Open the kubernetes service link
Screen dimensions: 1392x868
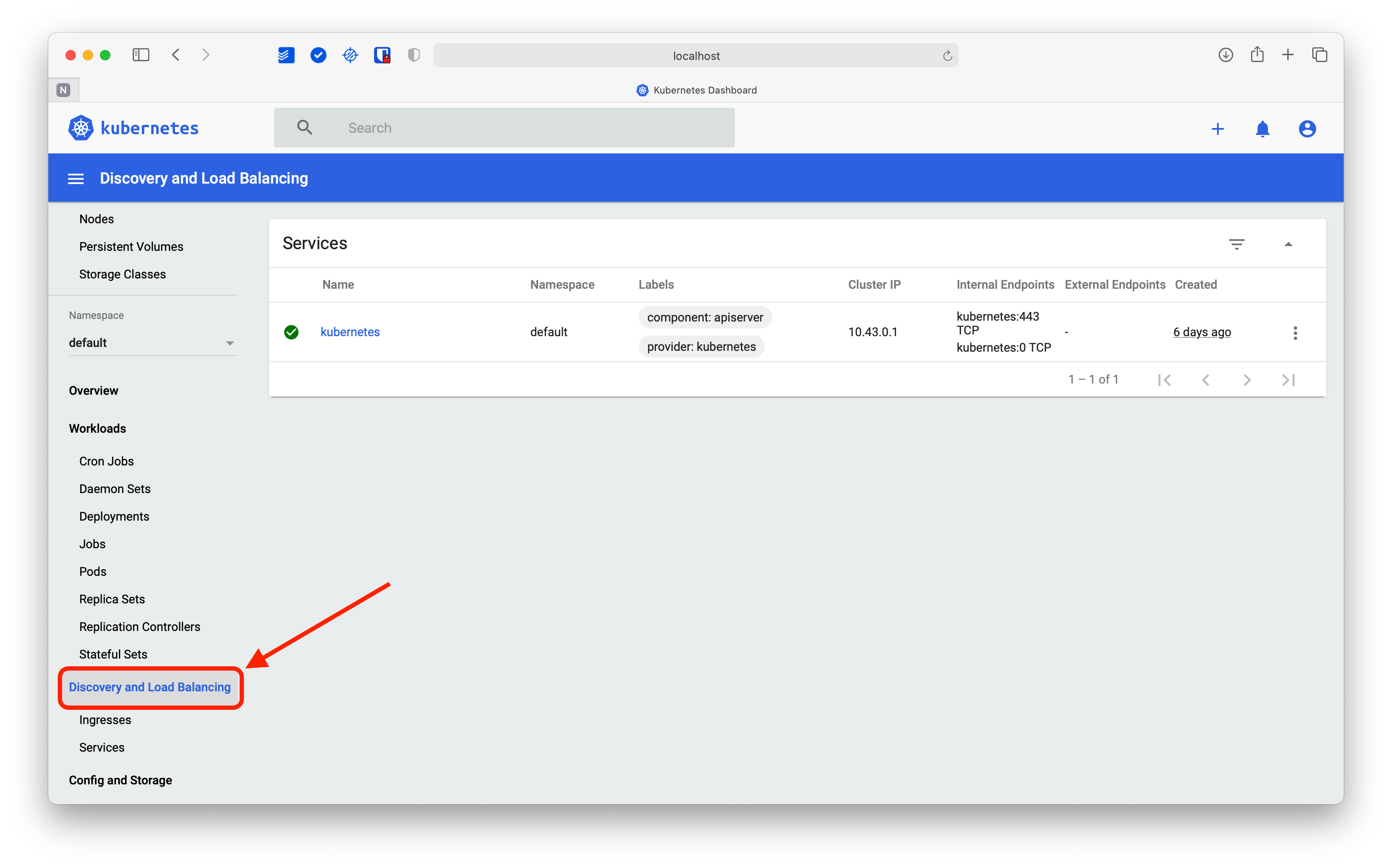tap(350, 332)
